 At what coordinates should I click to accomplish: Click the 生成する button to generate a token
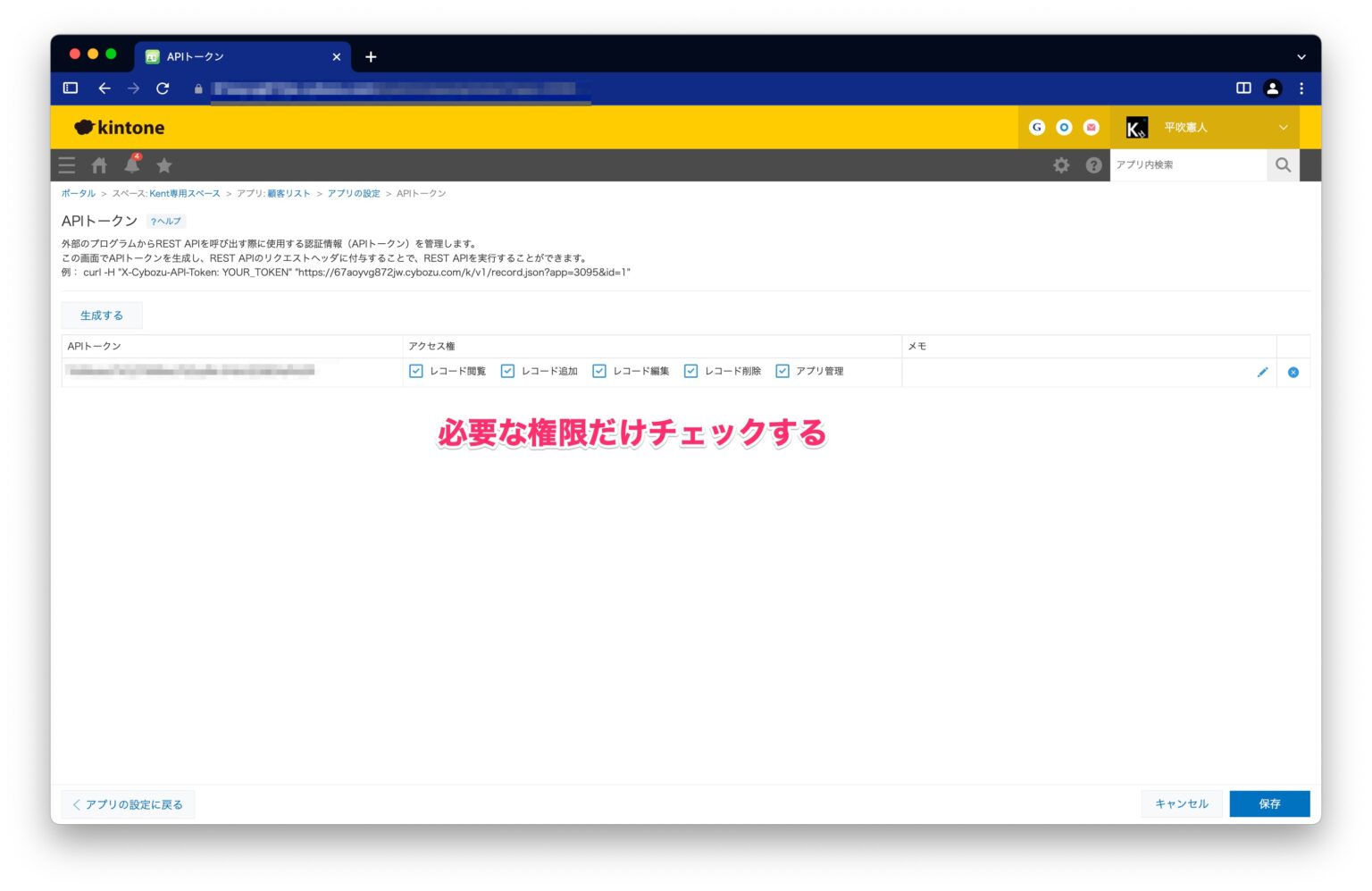(x=102, y=315)
